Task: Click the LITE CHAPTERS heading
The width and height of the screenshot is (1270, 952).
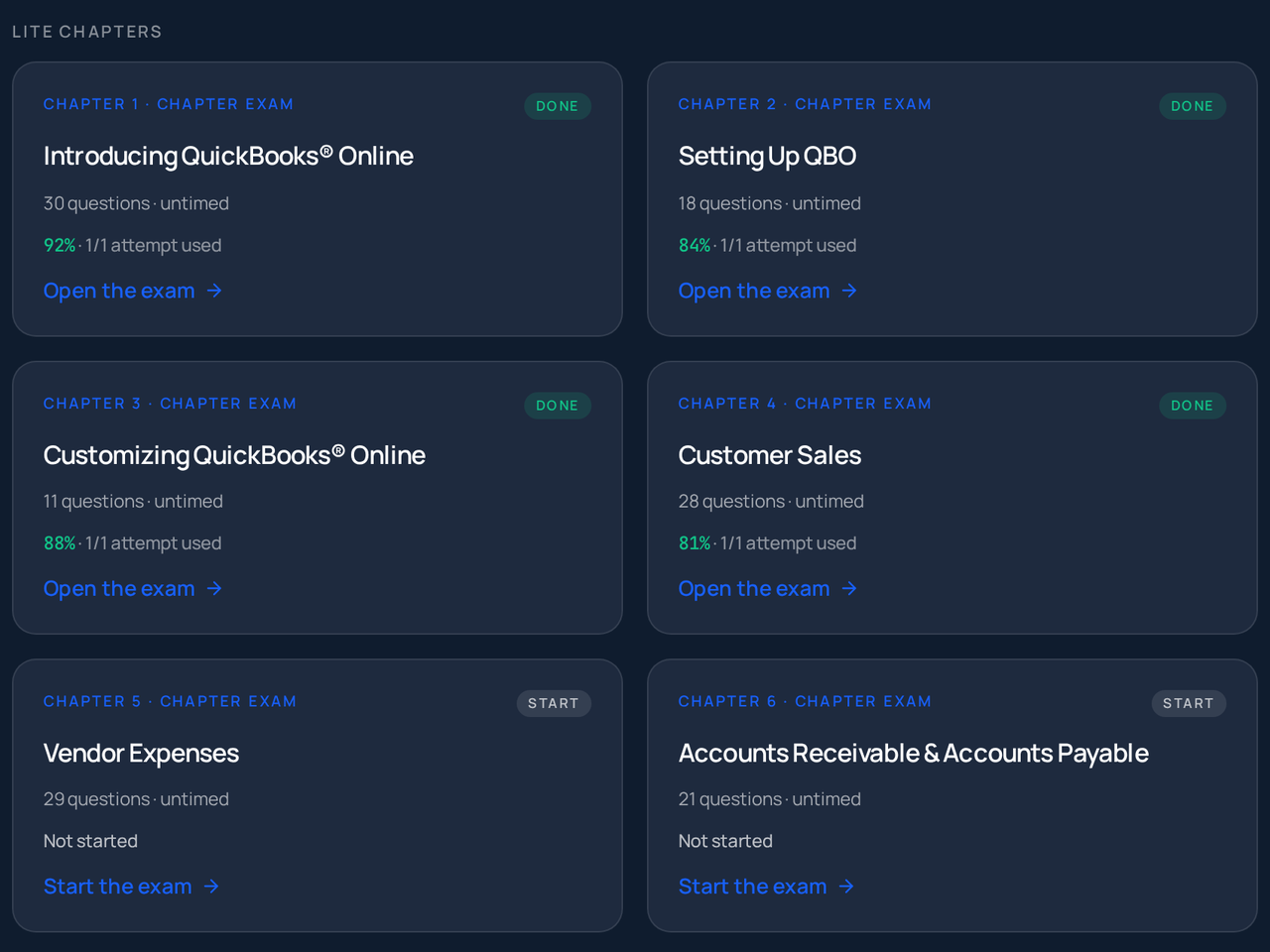Action: tap(87, 32)
